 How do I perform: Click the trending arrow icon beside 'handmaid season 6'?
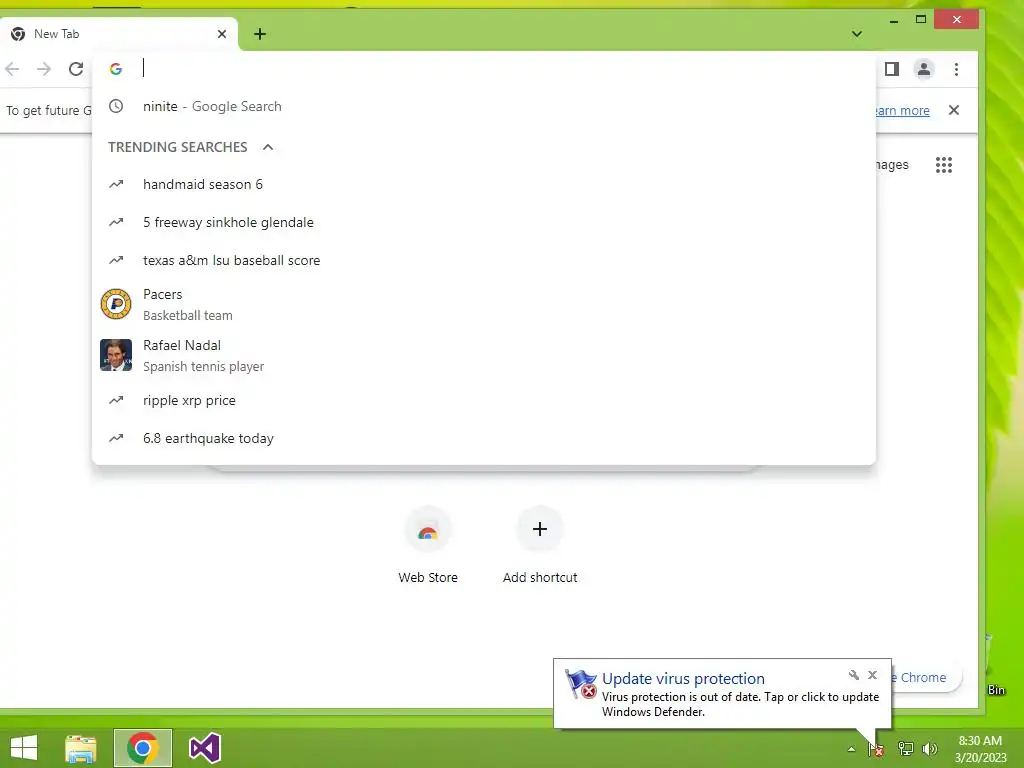click(116, 184)
